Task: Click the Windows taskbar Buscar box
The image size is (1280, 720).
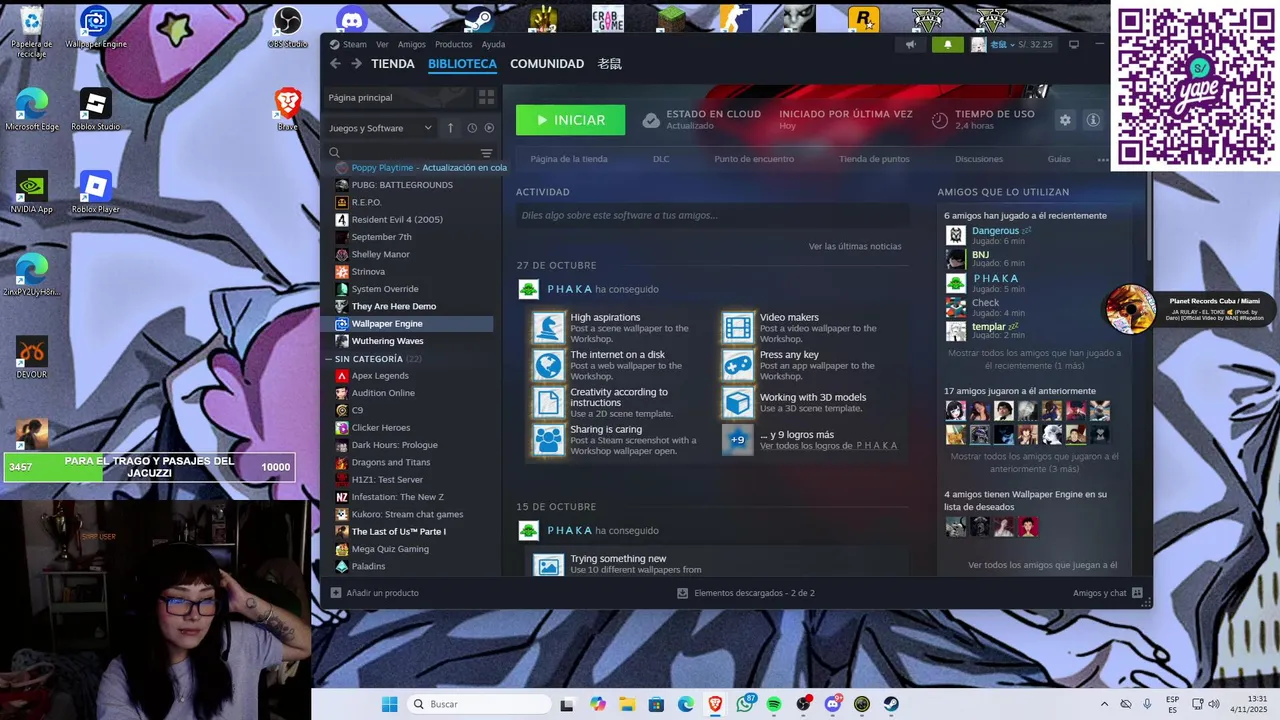Action: pos(479,704)
